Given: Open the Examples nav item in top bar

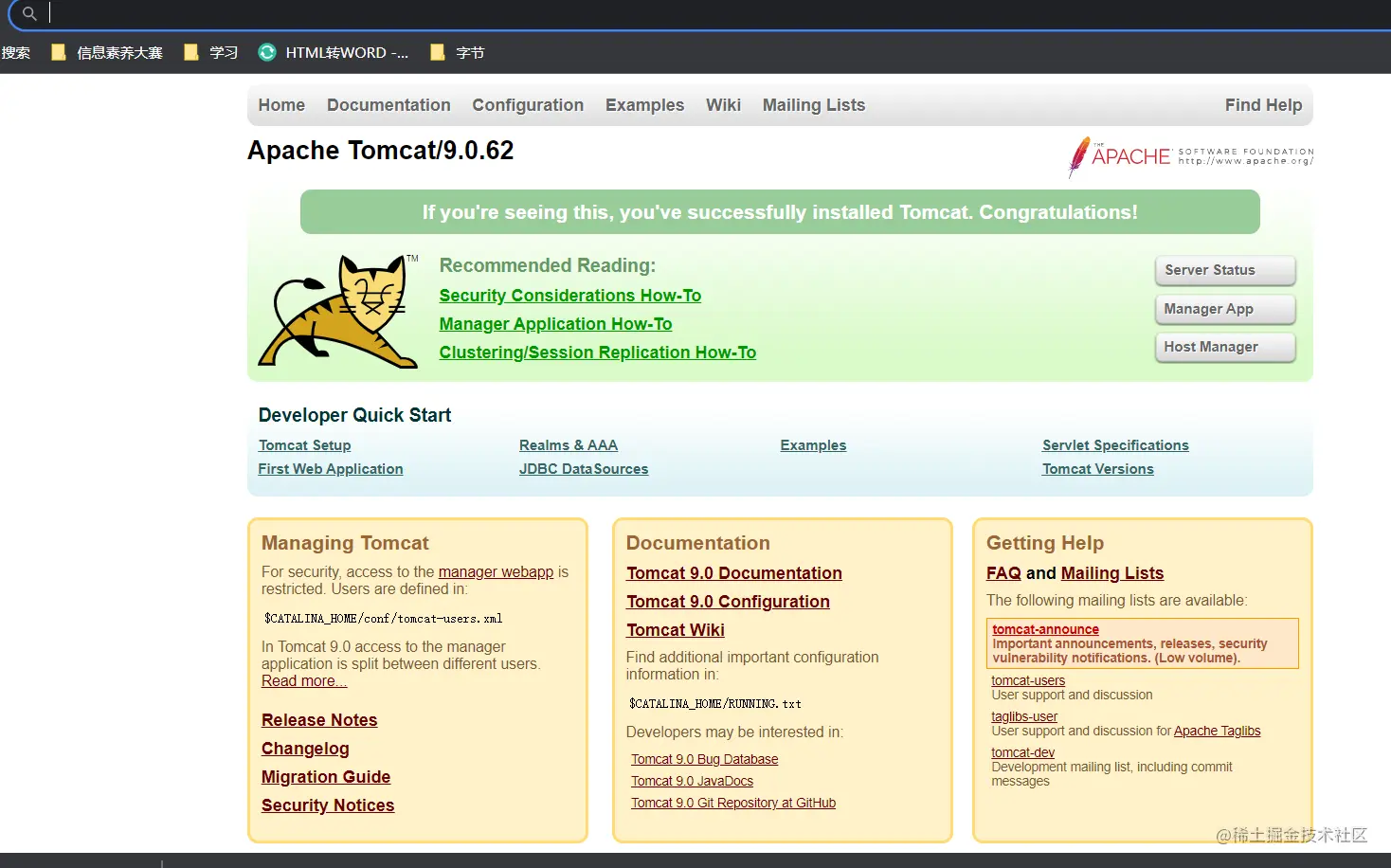Looking at the screenshot, I should pos(644,105).
